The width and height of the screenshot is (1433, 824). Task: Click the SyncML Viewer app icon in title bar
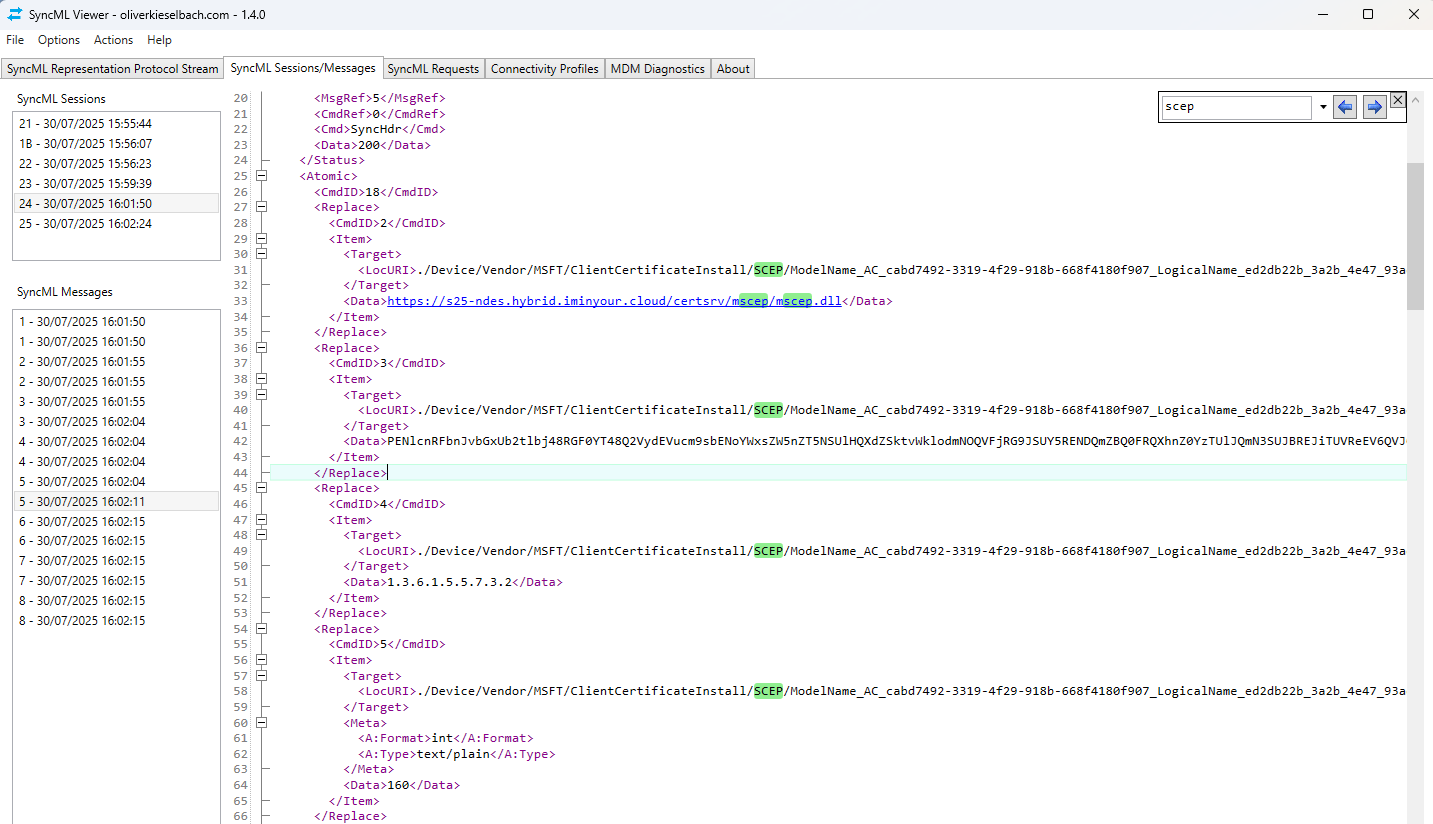tap(15, 15)
